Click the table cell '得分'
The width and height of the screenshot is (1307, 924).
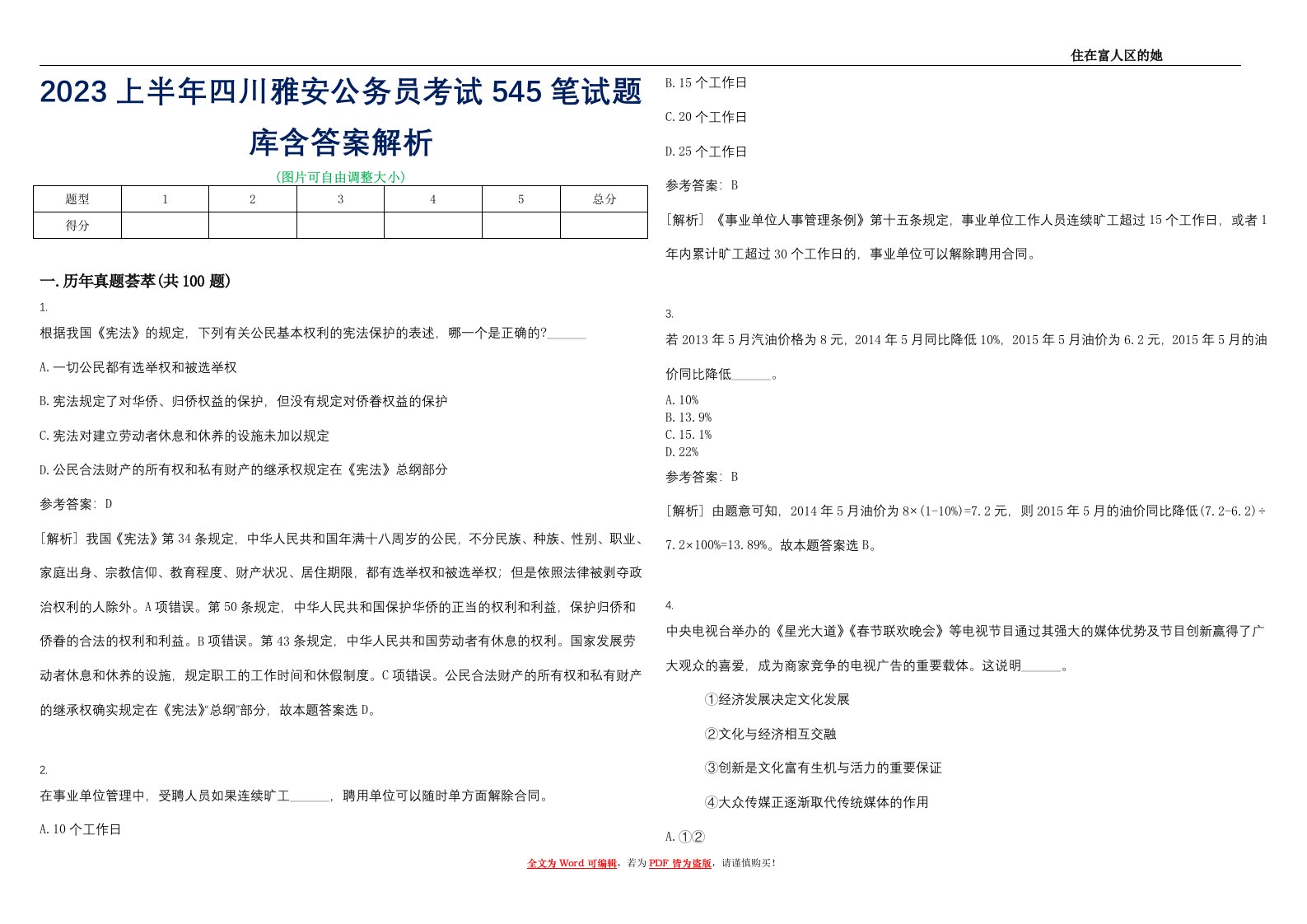77,226
